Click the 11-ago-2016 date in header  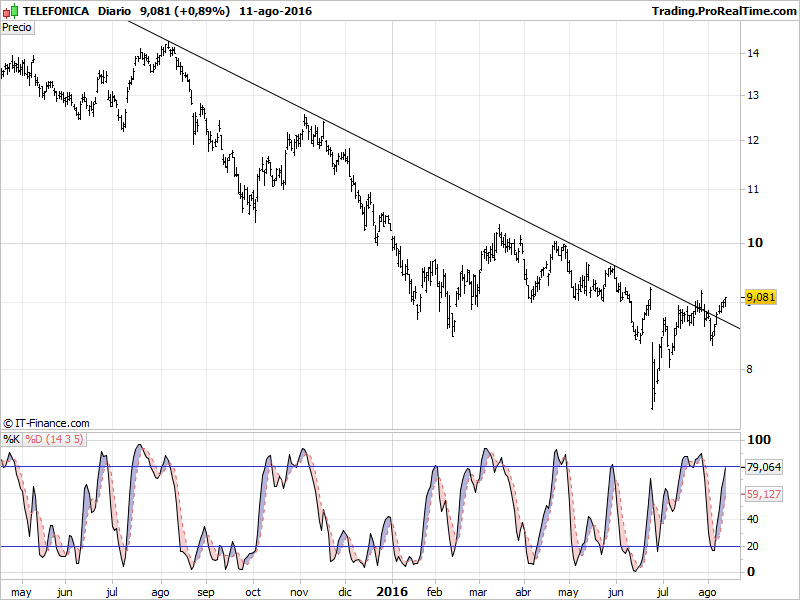274,11
